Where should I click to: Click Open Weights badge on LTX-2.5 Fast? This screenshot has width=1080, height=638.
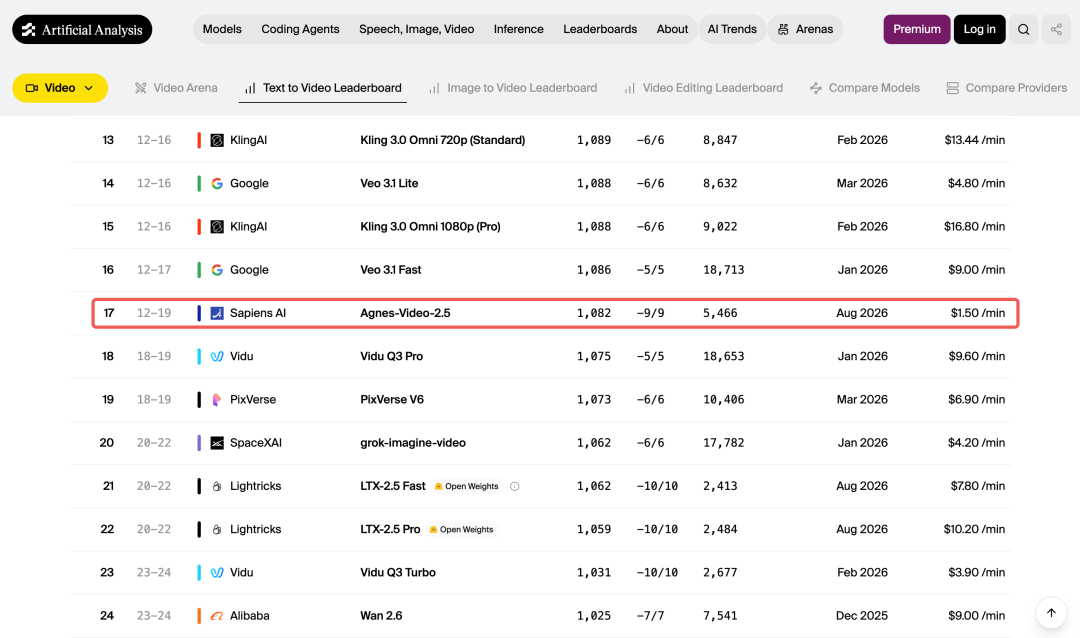(466, 486)
